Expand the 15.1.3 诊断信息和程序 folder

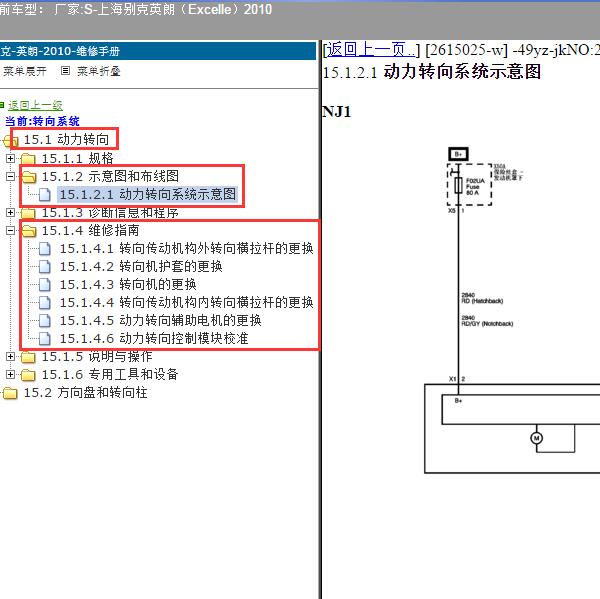coord(10,212)
